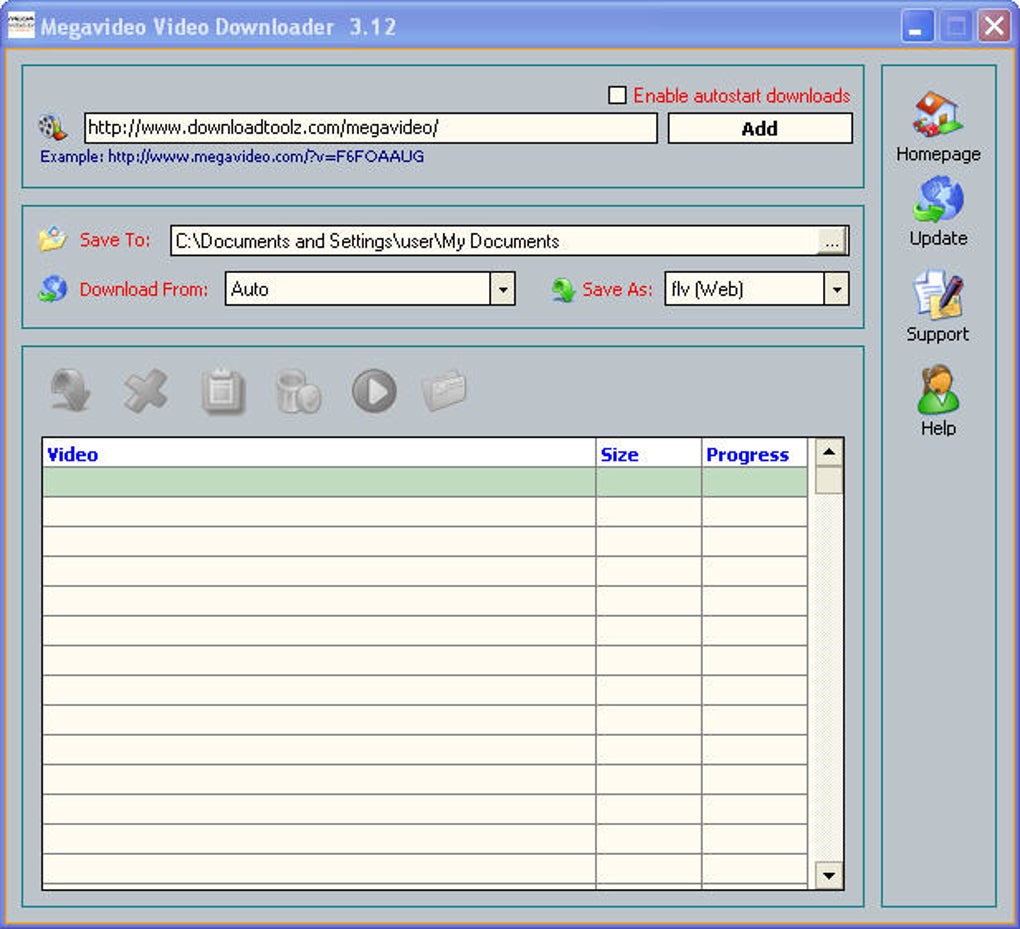Click the grayed play video toolbar button
The image size is (1020, 929).
[374, 391]
